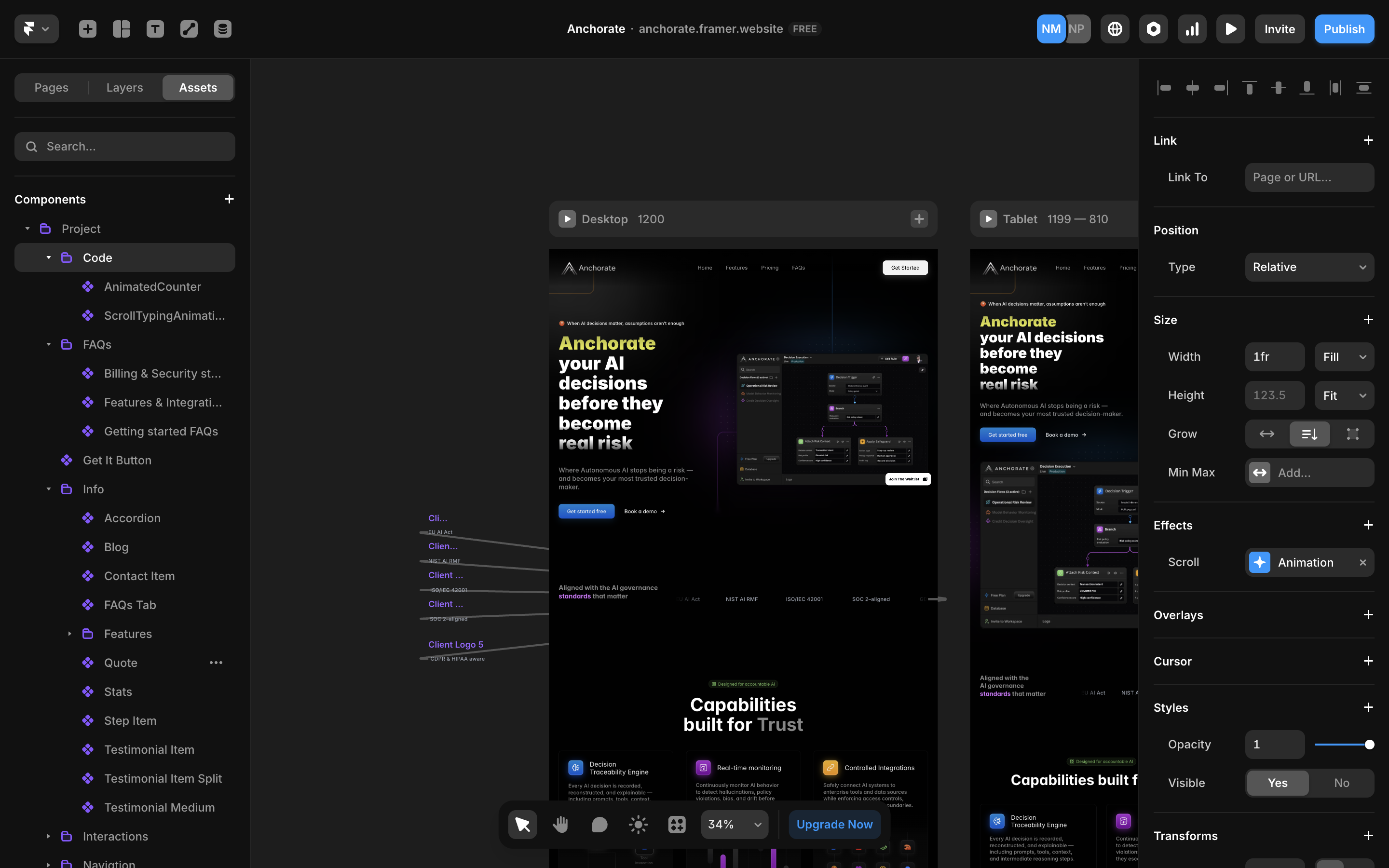Select the Layout tool next to Insert

[121, 28]
